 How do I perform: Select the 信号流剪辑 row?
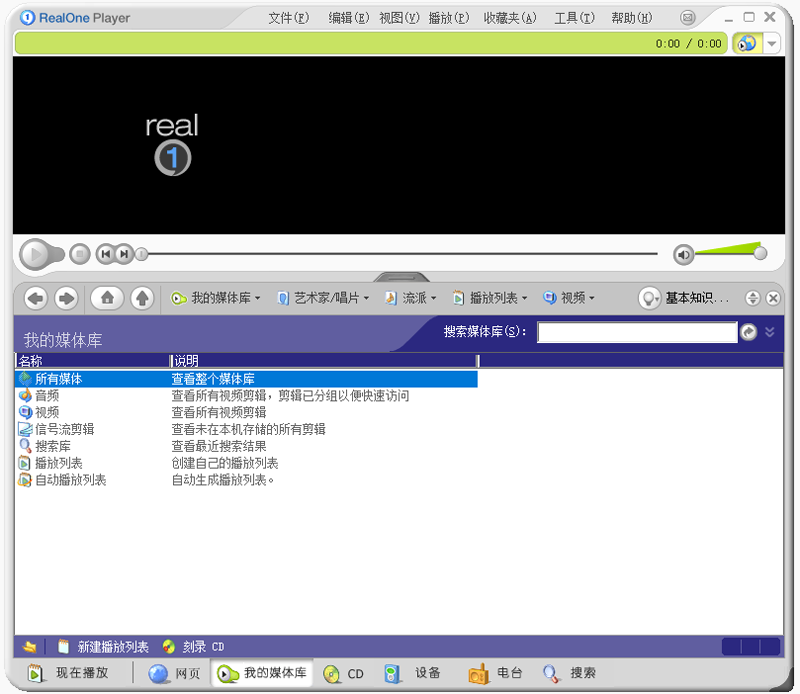(247, 429)
